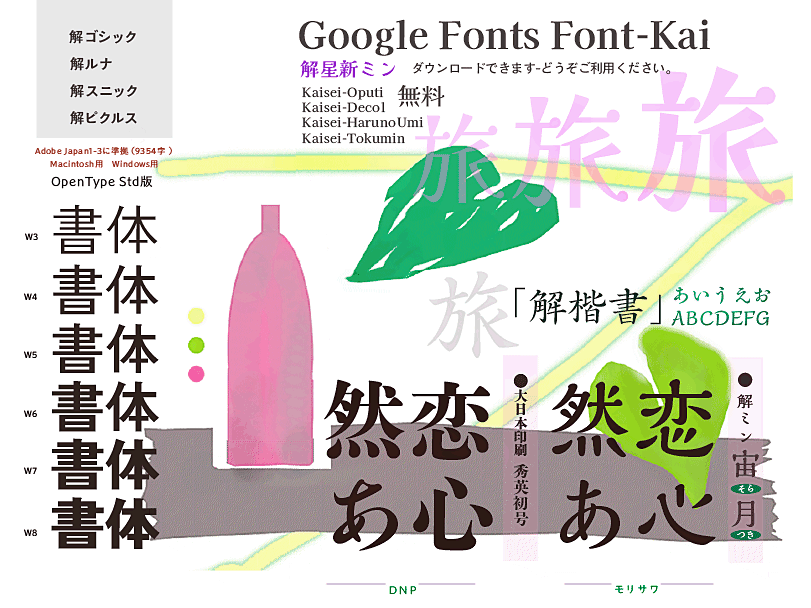
Task: Open the Kaisei-Tokumin font link
Action: [353, 138]
